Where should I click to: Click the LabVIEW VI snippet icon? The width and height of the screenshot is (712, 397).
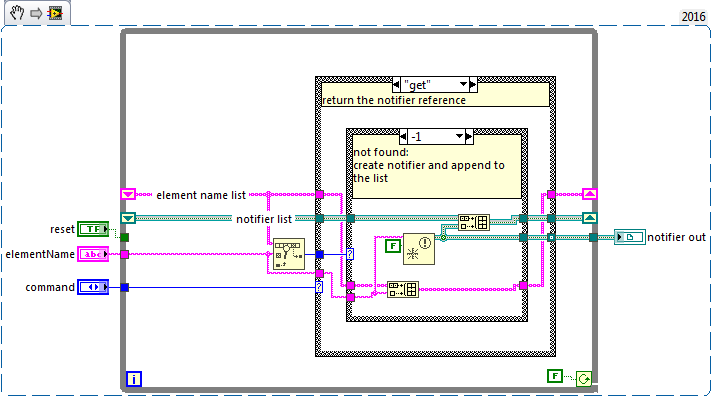(x=55, y=13)
